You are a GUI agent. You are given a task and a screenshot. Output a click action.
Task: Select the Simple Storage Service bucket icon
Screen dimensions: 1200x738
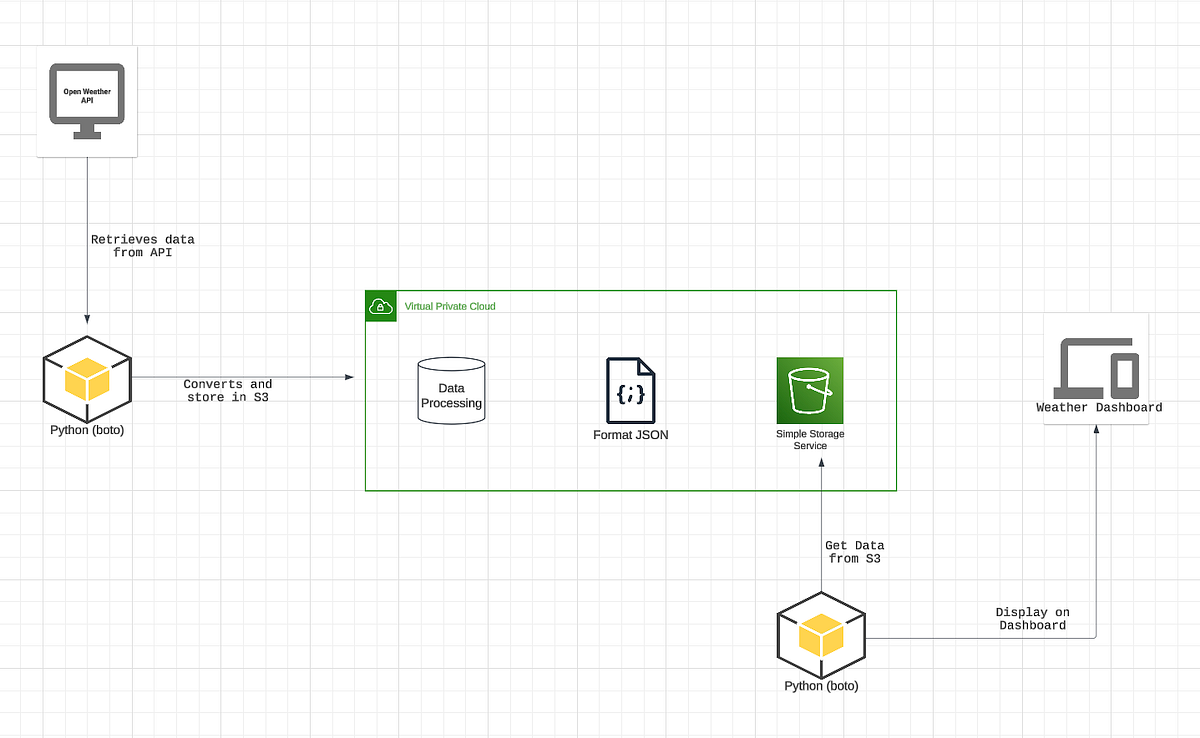click(x=810, y=390)
